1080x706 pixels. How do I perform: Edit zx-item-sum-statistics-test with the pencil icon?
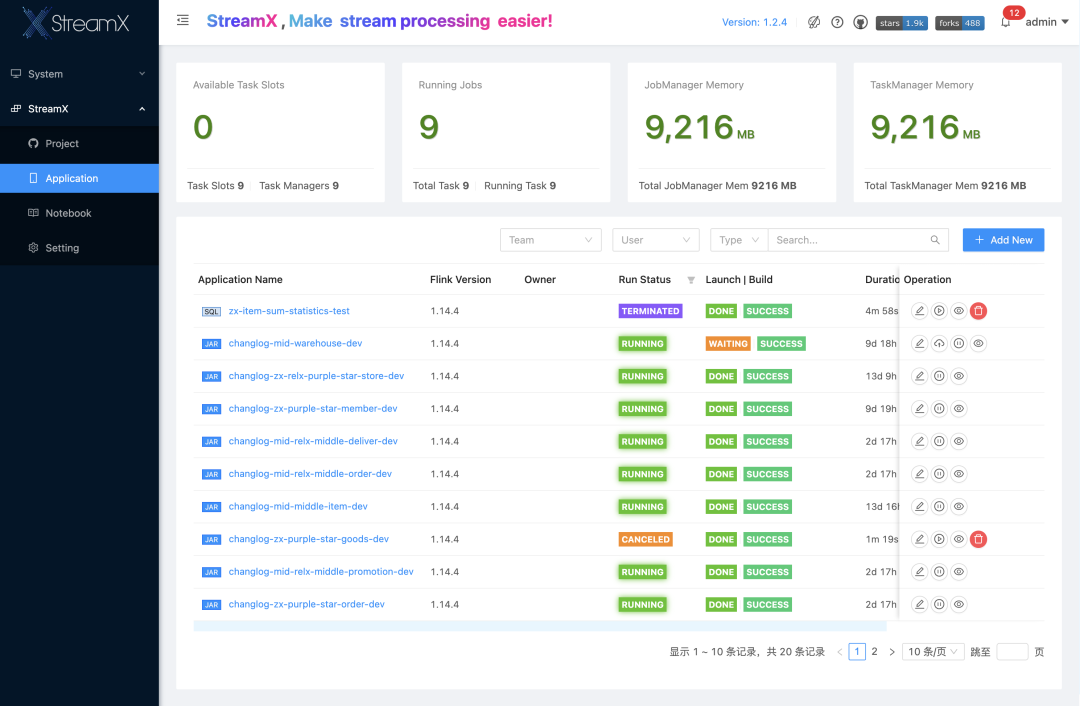919,310
